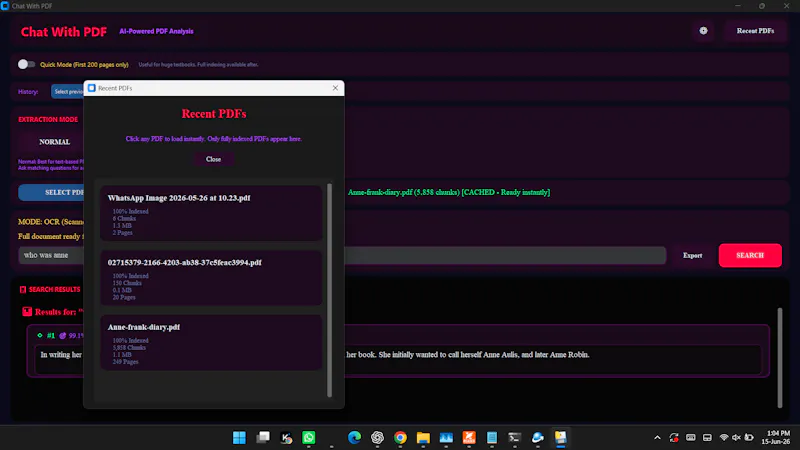Open the terminal app from the taskbar
This screenshot has height=450, width=800.
tap(514, 437)
